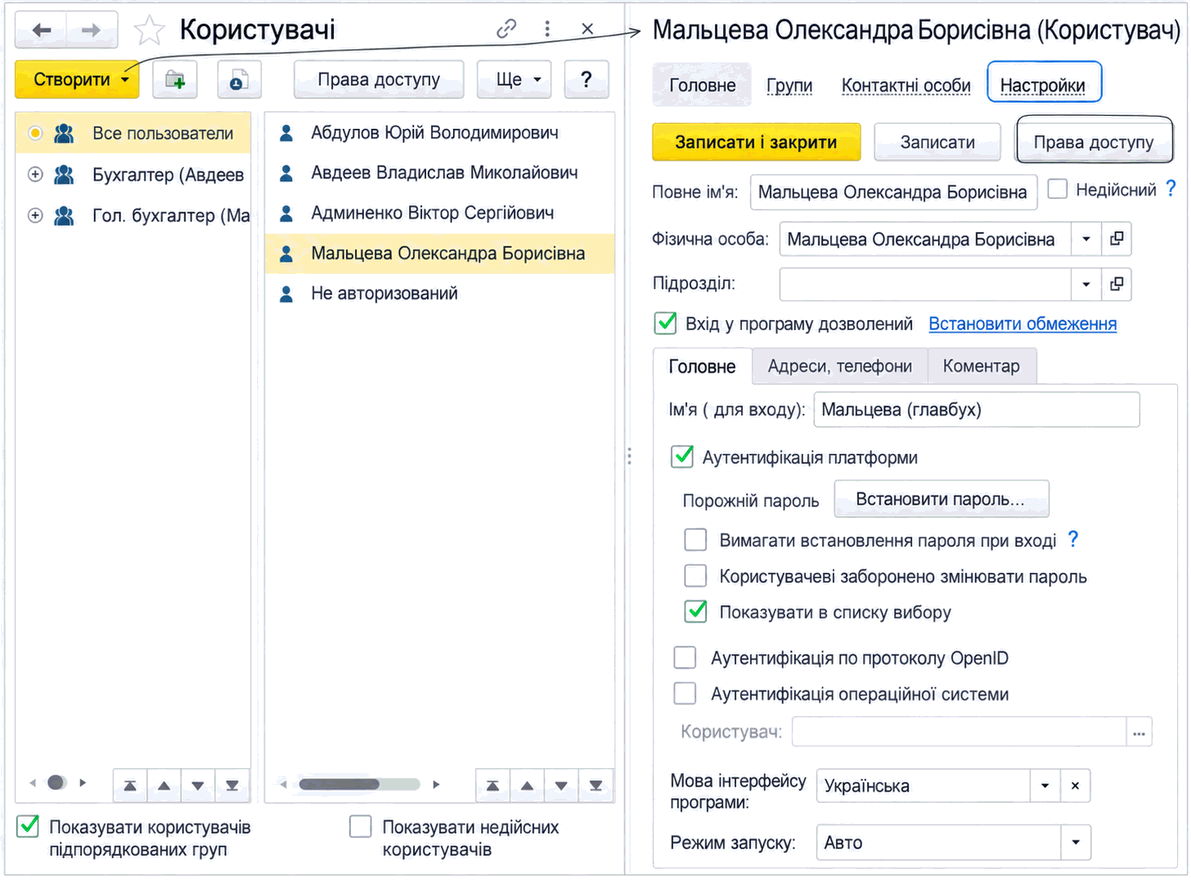Open the Мова інтерфейсу language dropdown

coord(1045,786)
